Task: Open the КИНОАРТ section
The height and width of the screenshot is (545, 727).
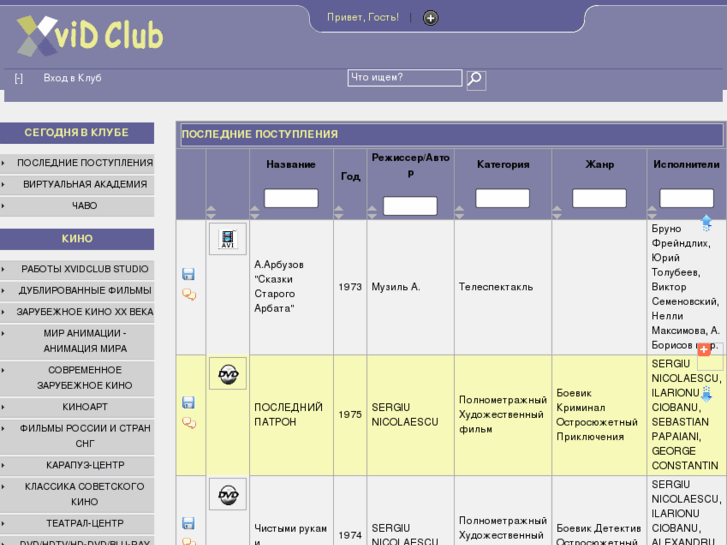Action: [77, 407]
